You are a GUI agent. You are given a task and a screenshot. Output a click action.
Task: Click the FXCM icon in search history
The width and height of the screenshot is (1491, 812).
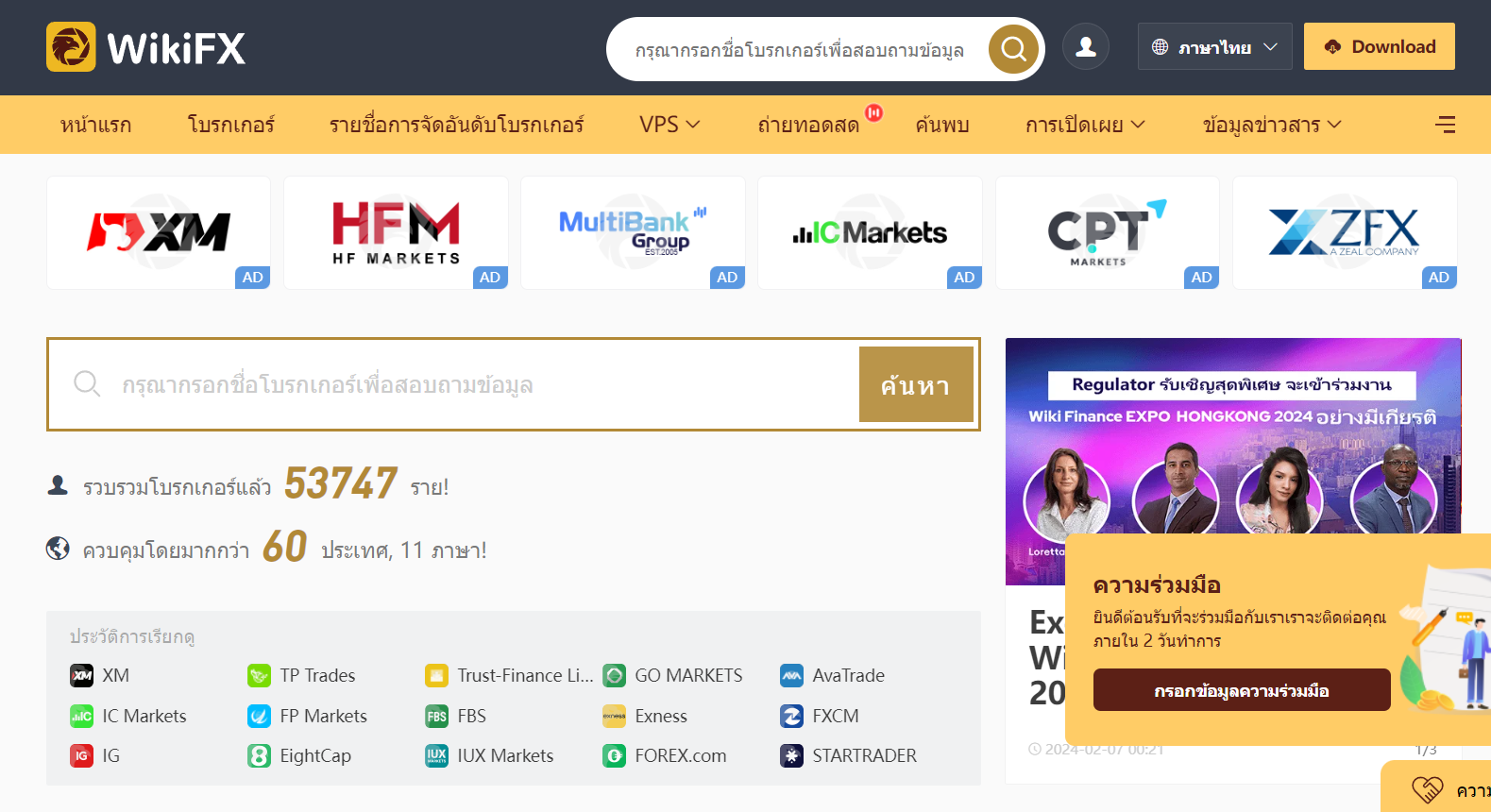point(791,716)
